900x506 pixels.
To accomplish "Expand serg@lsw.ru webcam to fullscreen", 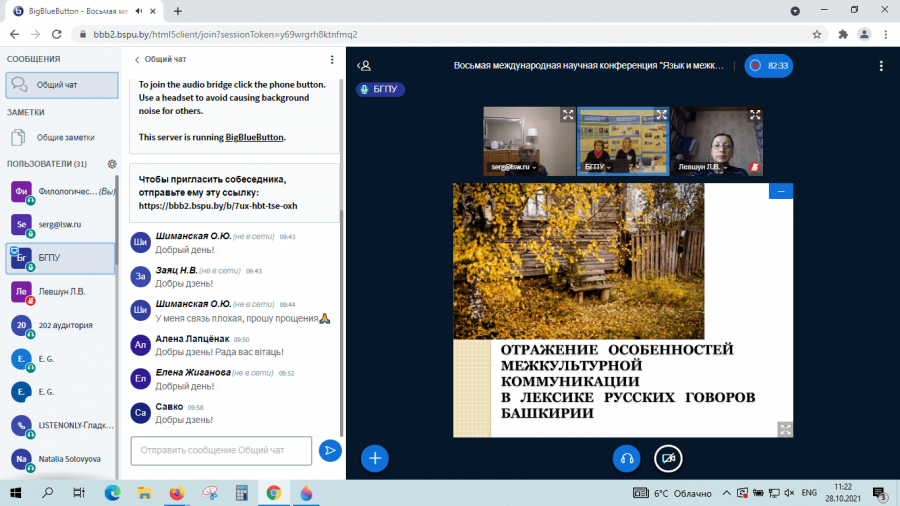I will pyautogui.click(x=568, y=115).
